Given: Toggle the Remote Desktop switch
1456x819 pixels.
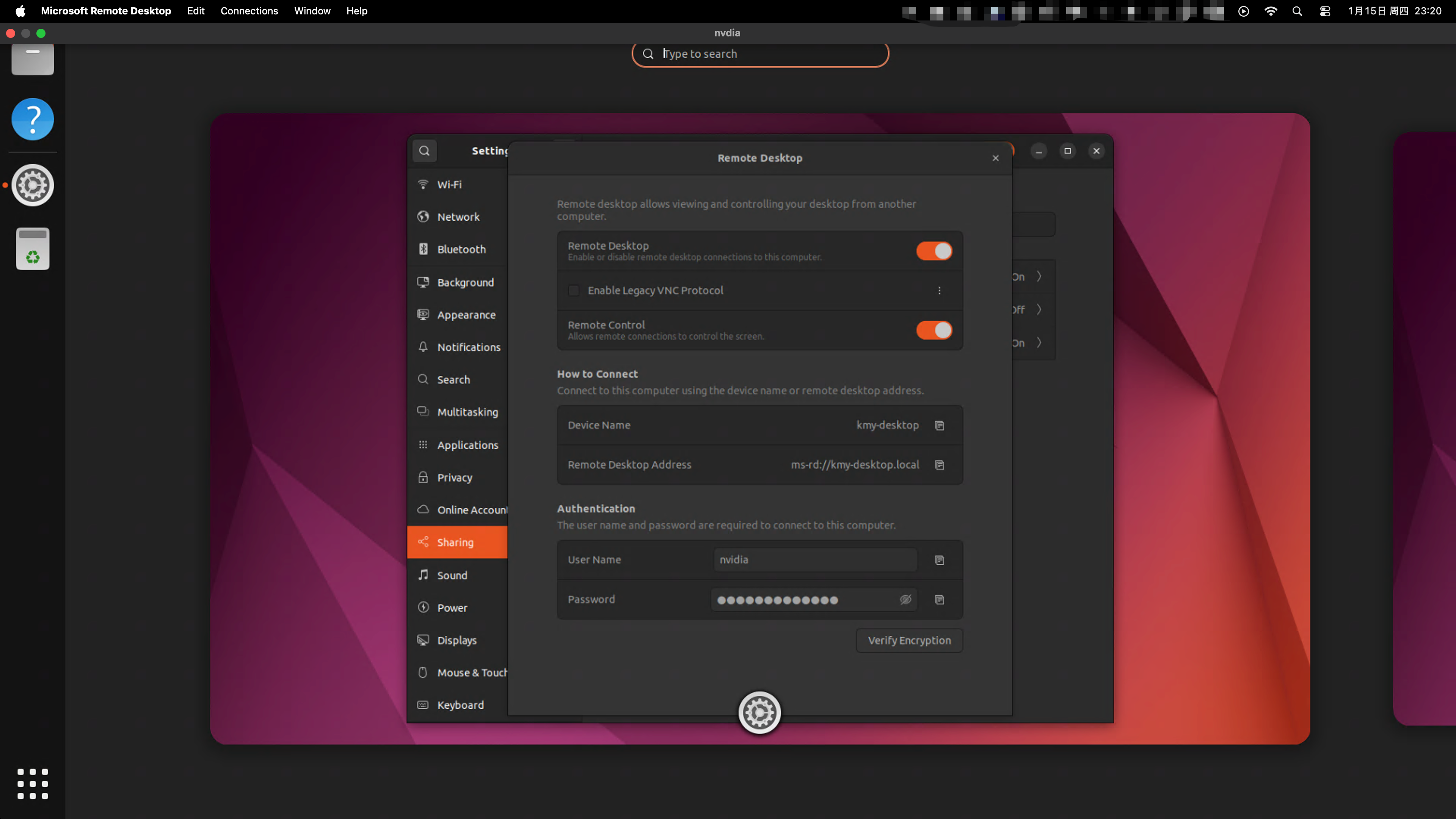Looking at the screenshot, I should click(x=934, y=251).
